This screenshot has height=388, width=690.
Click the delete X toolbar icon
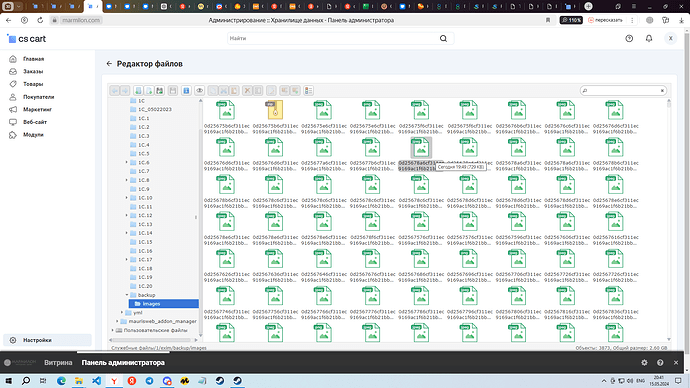pos(247,91)
